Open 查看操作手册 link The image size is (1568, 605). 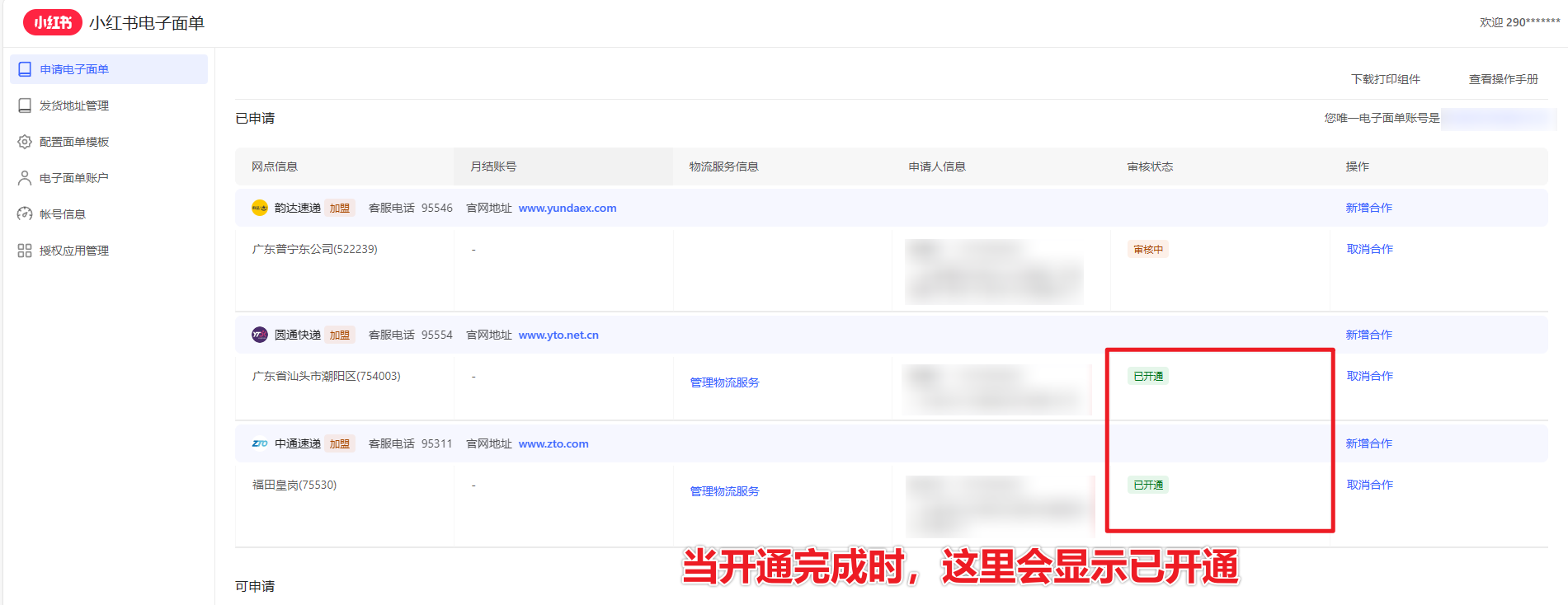pos(1503,79)
